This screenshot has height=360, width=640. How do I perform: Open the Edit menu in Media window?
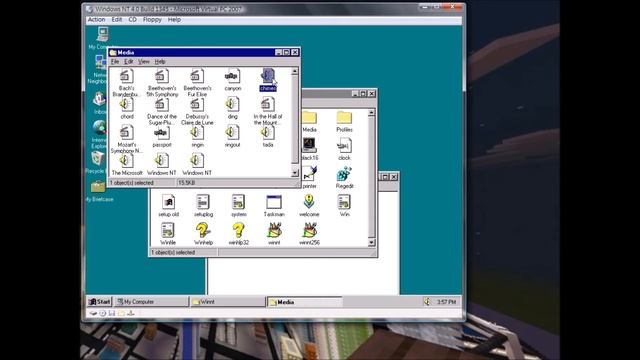click(129, 62)
